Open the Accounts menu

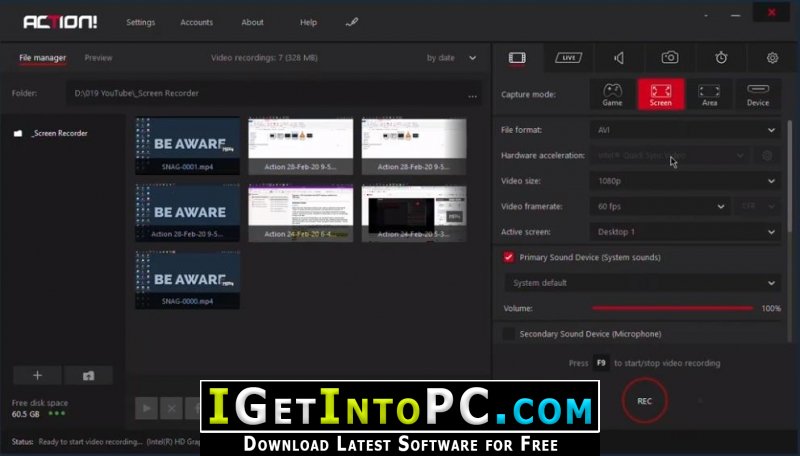[x=196, y=22]
